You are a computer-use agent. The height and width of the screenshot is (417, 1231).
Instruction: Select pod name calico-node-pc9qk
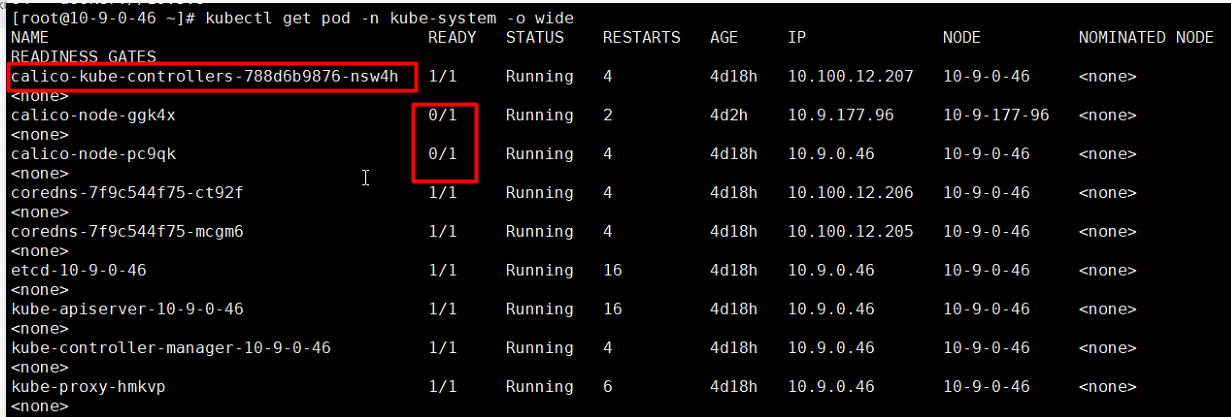point(93,154)
